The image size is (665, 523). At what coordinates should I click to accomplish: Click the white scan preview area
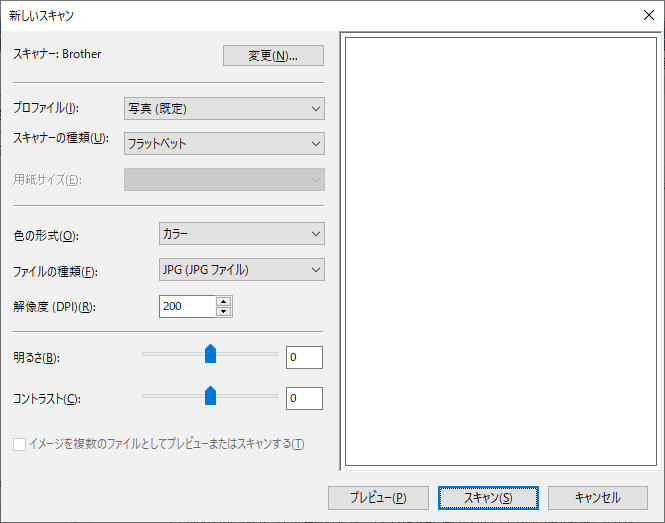(x=501, y=252)
